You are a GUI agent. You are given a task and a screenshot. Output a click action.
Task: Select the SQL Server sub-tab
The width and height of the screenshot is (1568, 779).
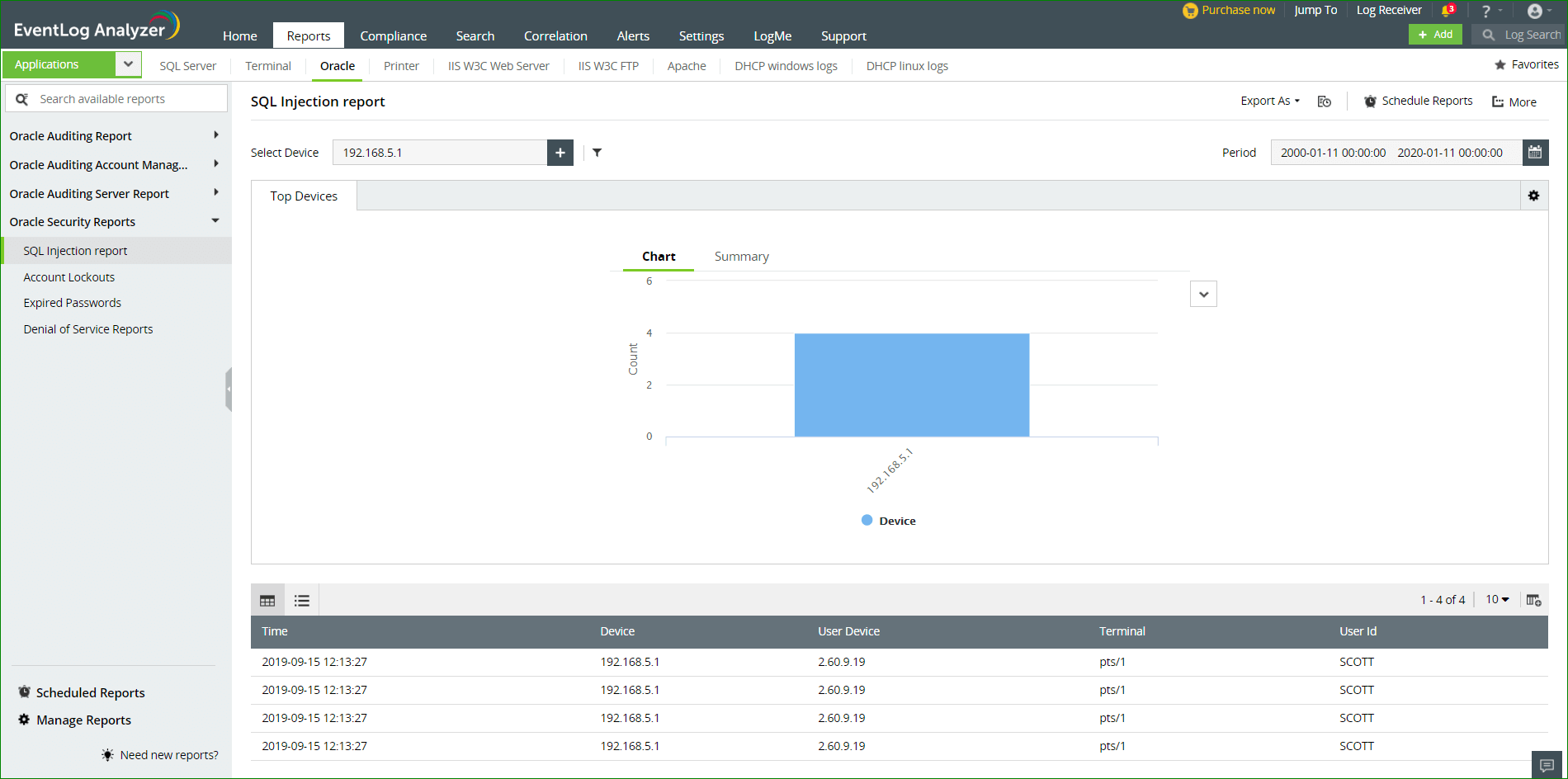point(188,66)
